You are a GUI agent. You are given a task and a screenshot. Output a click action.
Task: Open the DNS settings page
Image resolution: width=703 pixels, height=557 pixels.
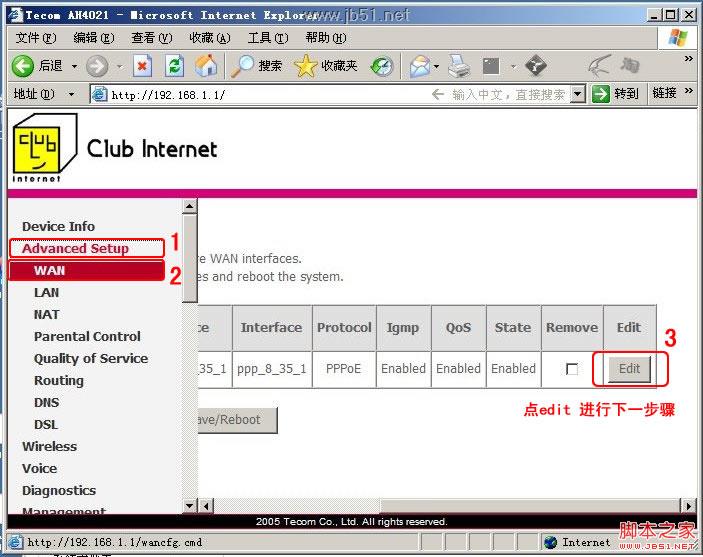coord(46,402)
